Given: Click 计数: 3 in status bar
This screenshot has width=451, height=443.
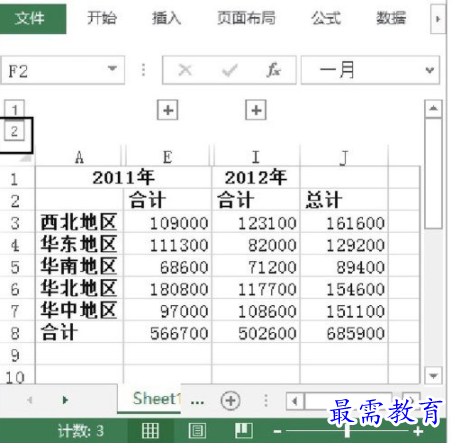Looking at the screenshot, I should point(81,431).
